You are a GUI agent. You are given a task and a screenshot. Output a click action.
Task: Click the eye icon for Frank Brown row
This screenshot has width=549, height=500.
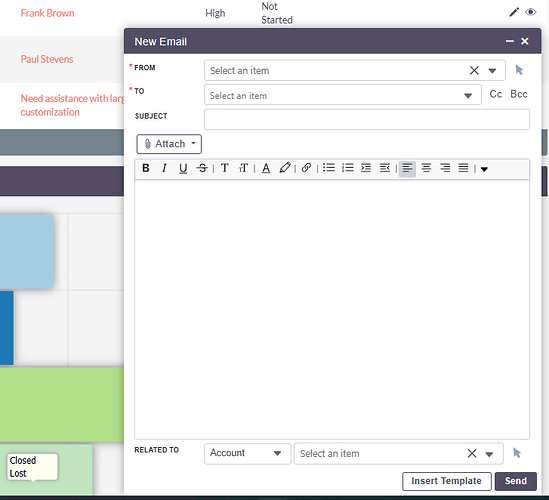(x=530, y=12)
